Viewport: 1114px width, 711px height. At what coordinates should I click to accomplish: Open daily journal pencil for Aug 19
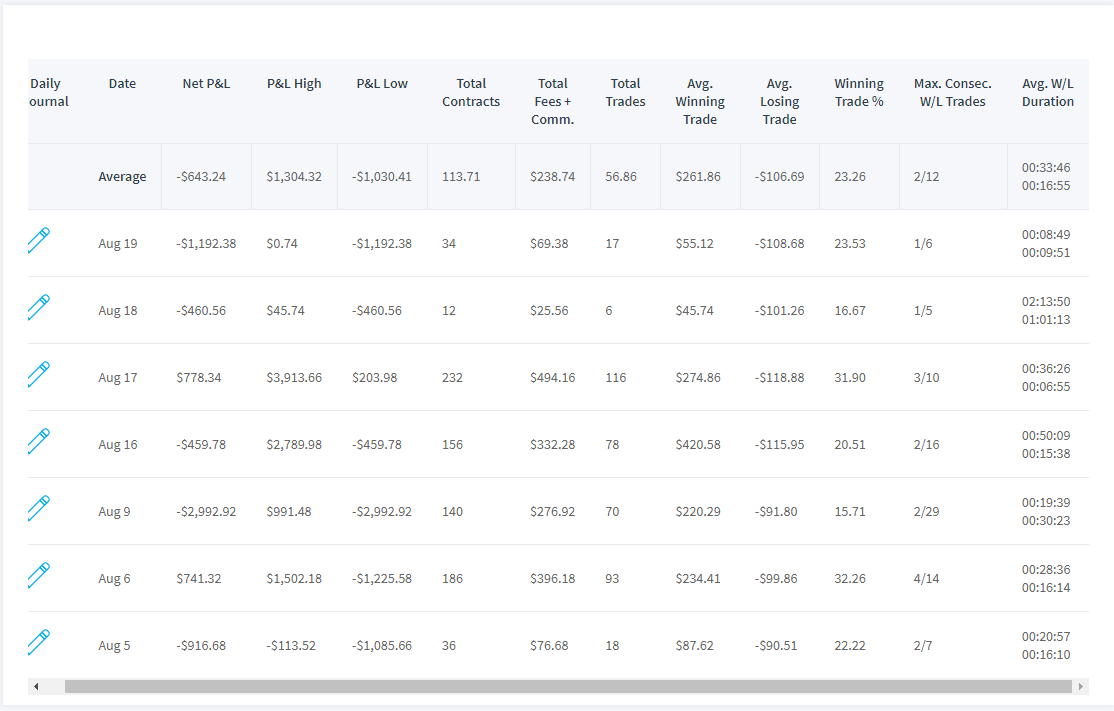point(39,240)
